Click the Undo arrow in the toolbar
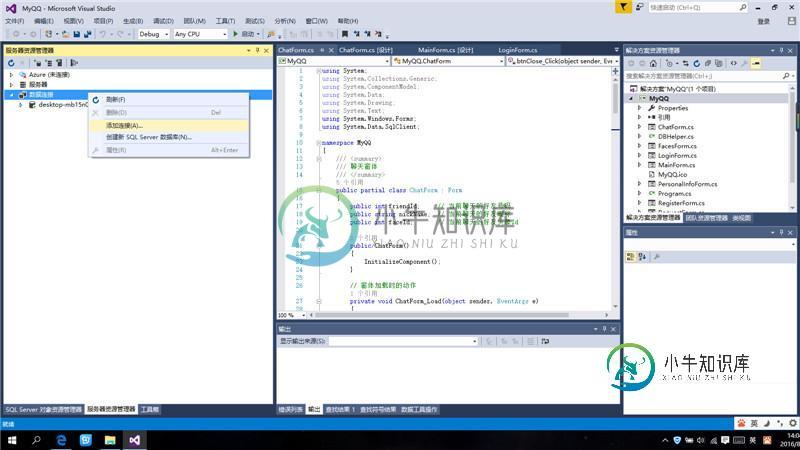 coord(103,34)
